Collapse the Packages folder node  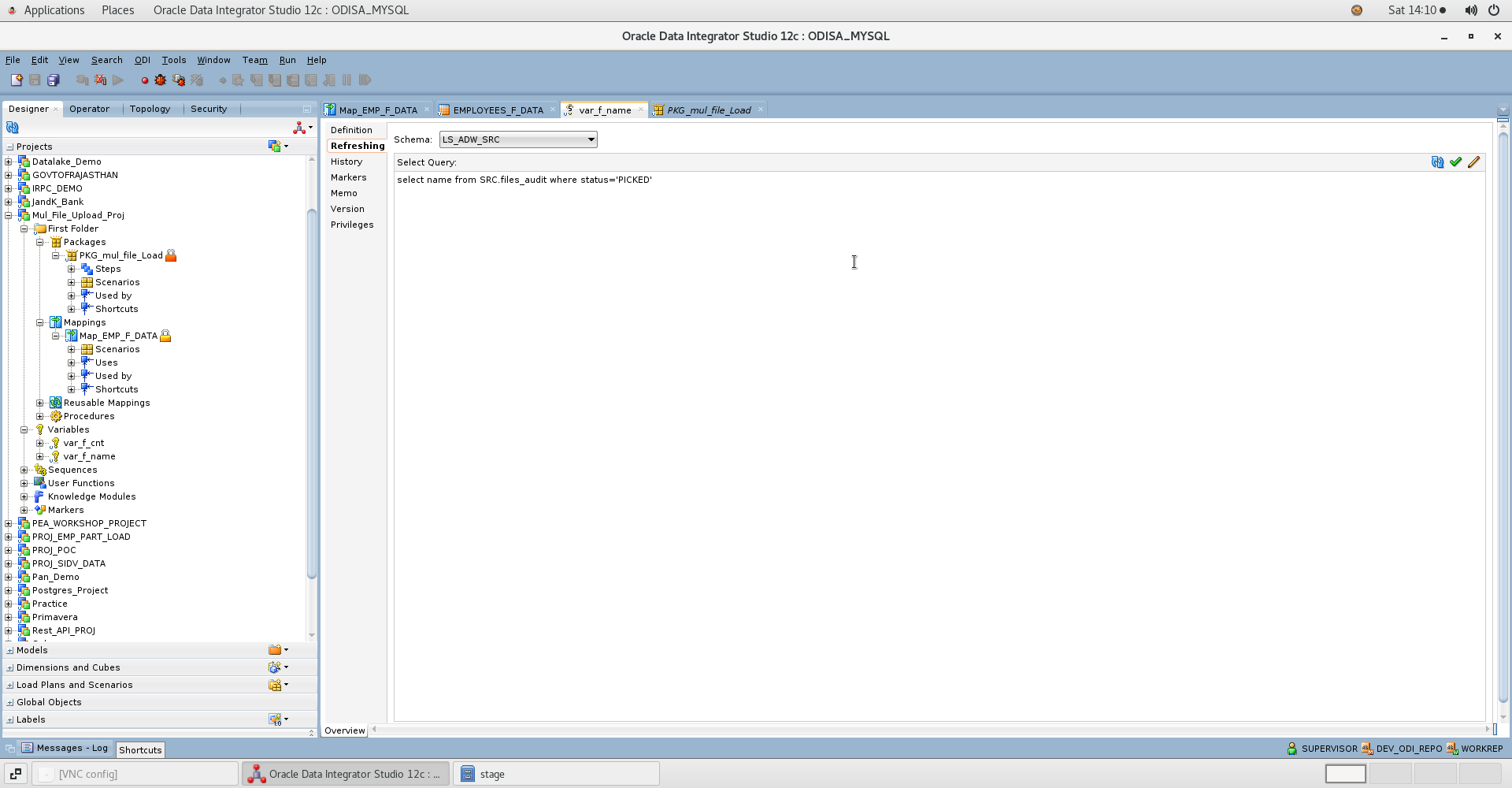pyautogui.click(x=40, y=242)
